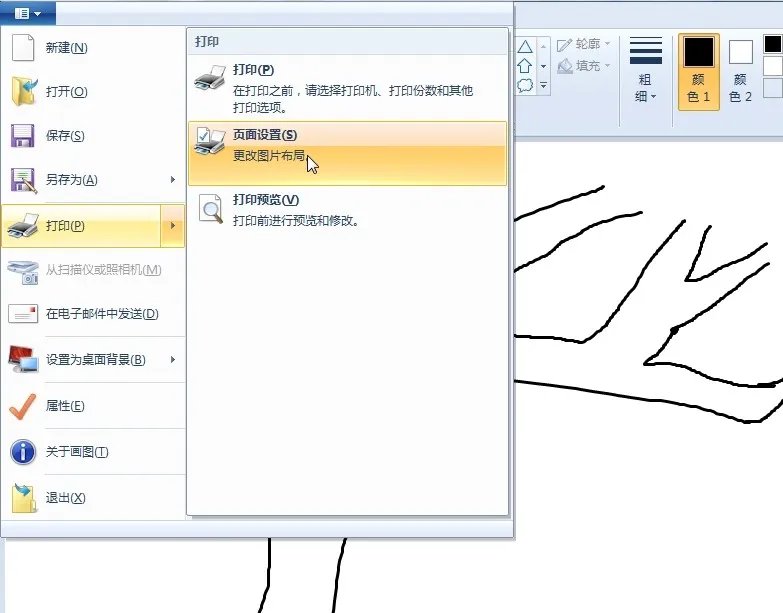Click 页面设置(S) in the print submenu

348,153
